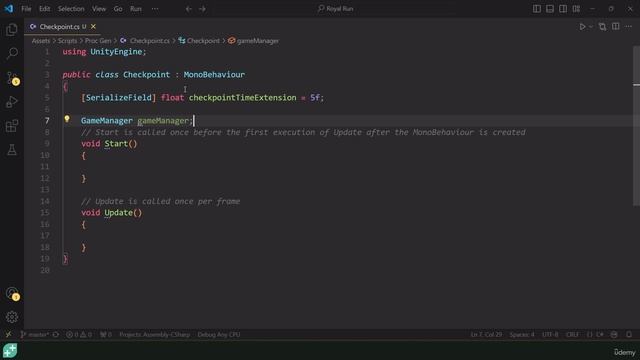
Task: Go forward with the right arrow
Action: pyautogui.click(x=202, y=9)
